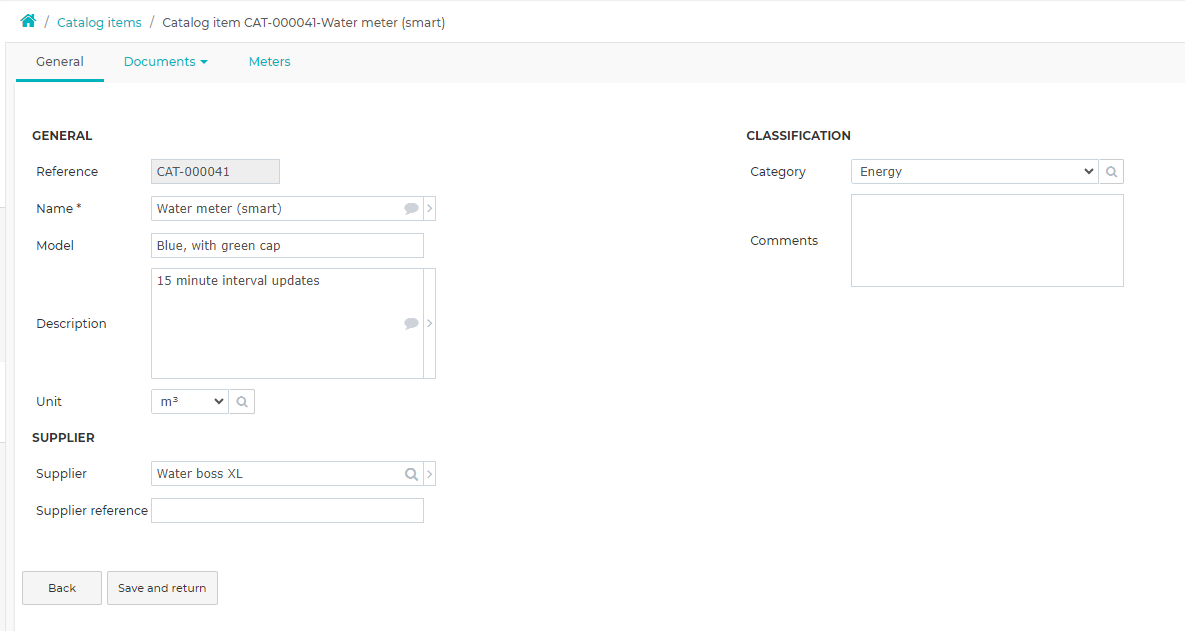1185x631 pixels.
Task: Click the Unit search magnifier icon
Action: pos(242,402)
